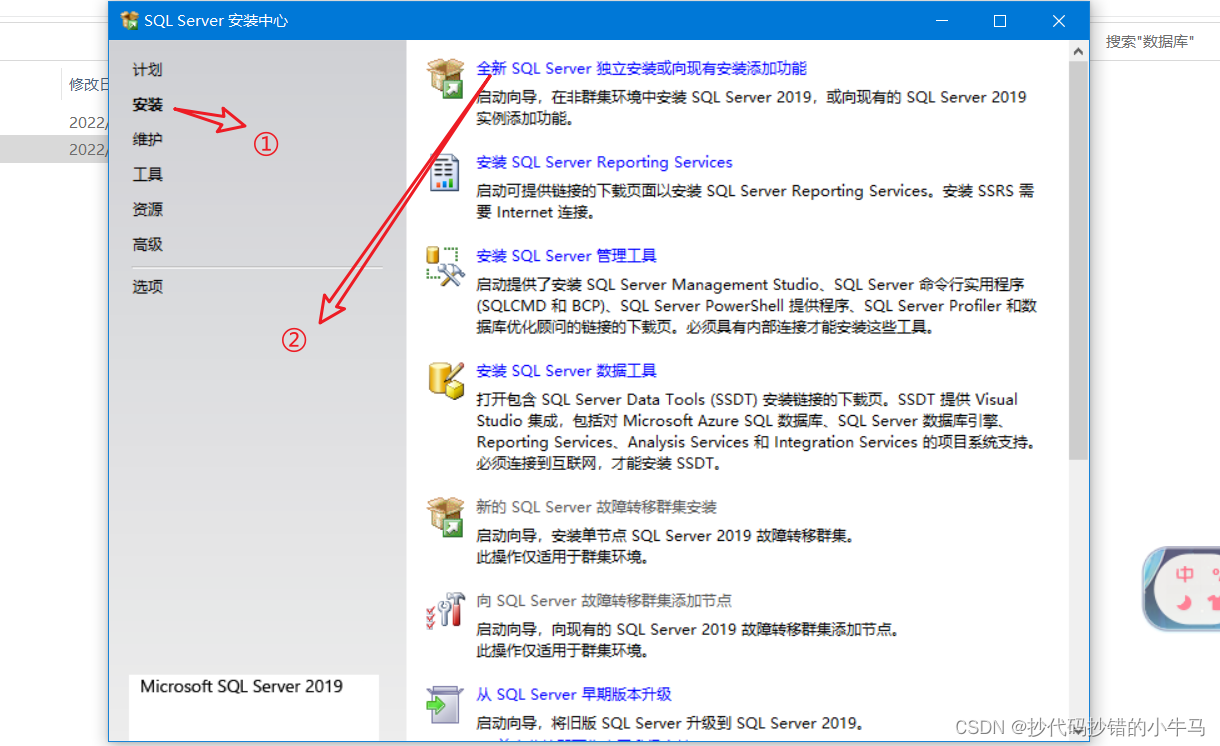Select 维护 in the left navigation
This screenshot has width=1220, height=746.
click(147, 140)
